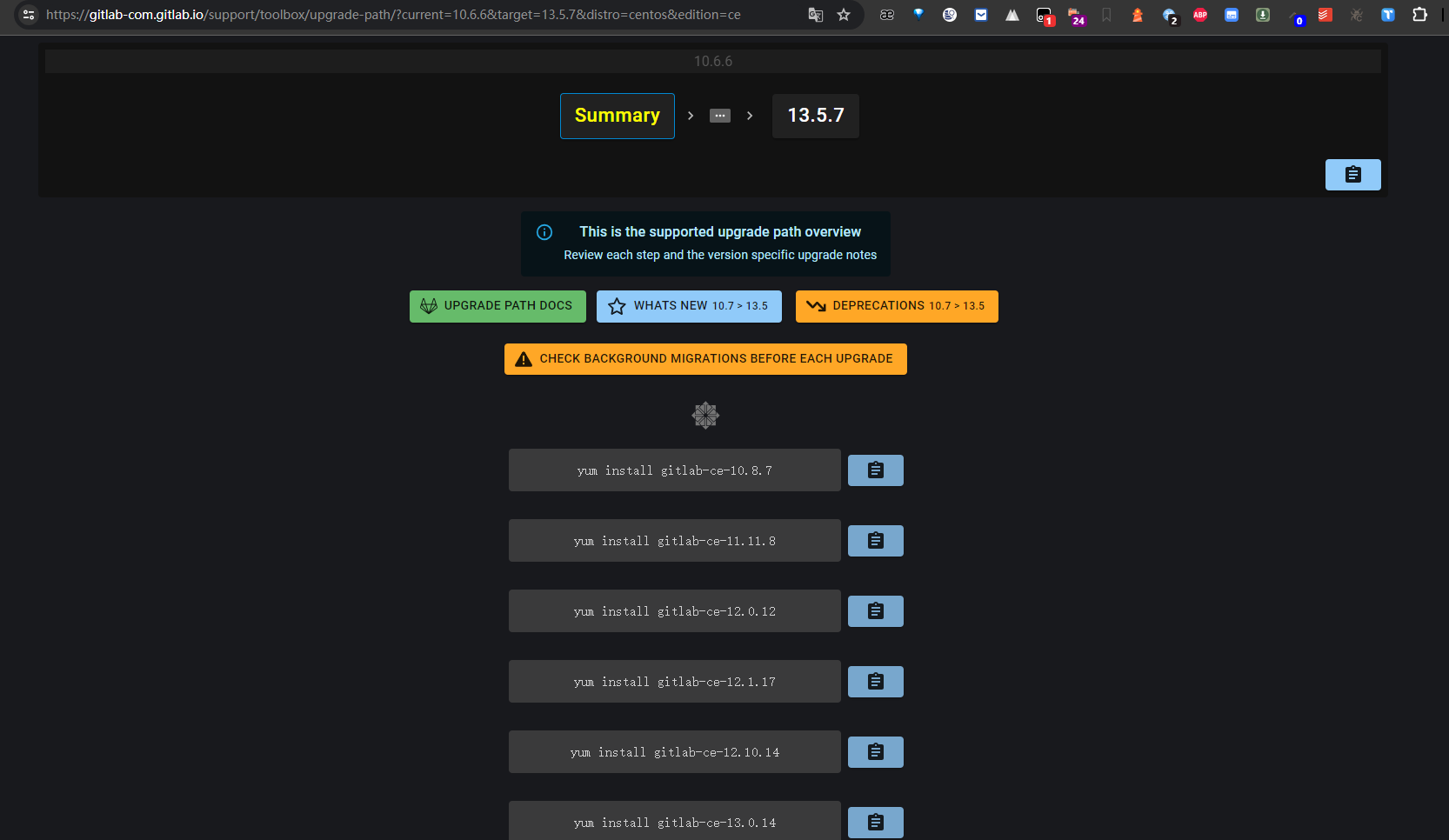Click 'This is the supported upgrade path overview'
The image size is (1449, 840).
click(720, 232)
